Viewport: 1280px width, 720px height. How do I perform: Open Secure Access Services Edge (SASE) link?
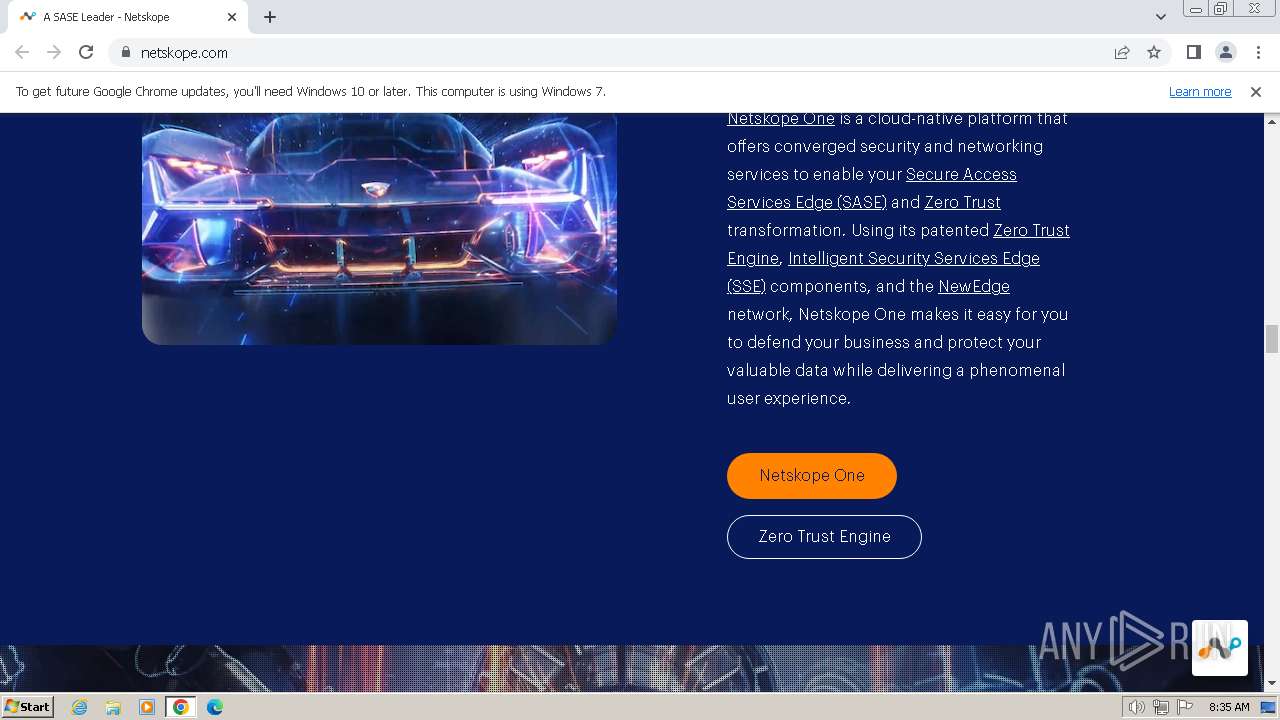pos(872,188)
